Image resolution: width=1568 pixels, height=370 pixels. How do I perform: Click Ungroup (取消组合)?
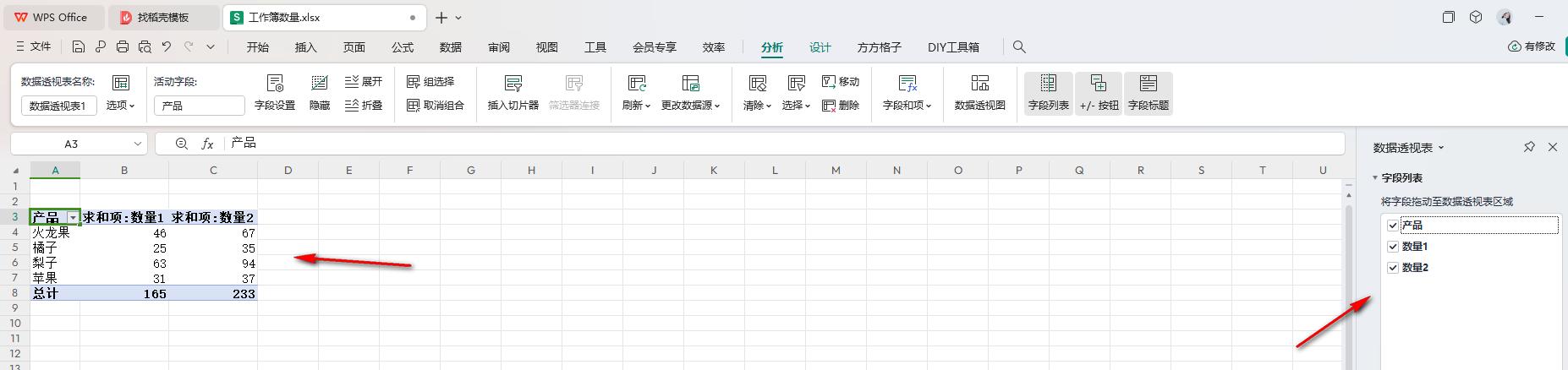coord(436,106)
